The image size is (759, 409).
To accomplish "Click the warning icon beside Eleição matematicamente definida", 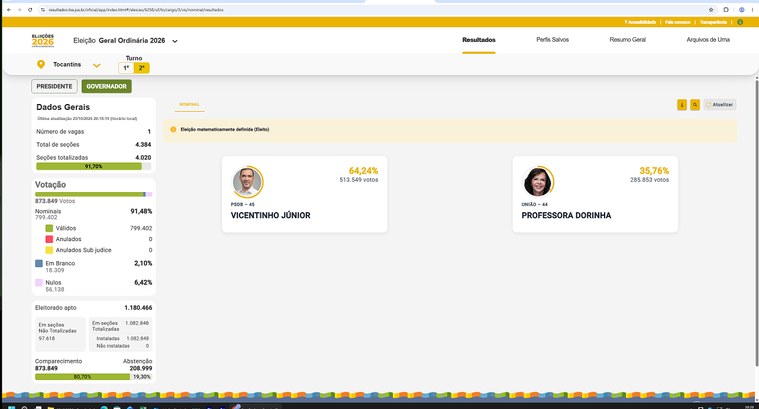I will (x=173, y=129).
